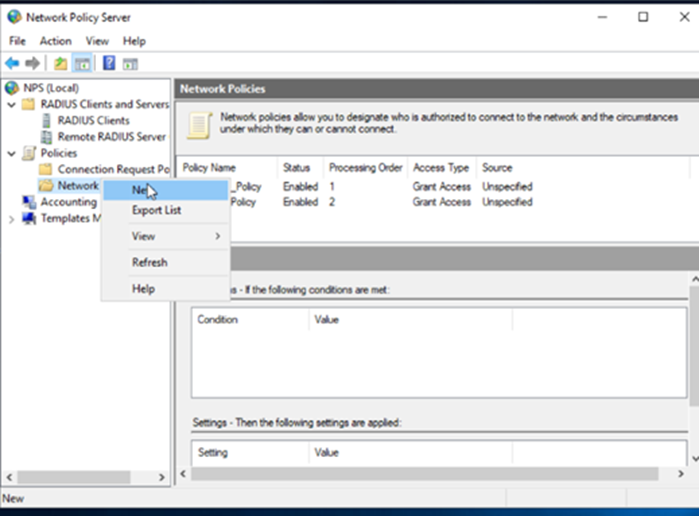Click the details pane scroll left arrow
The width and height of the screenshot is (699, 516).
(183, 474)
